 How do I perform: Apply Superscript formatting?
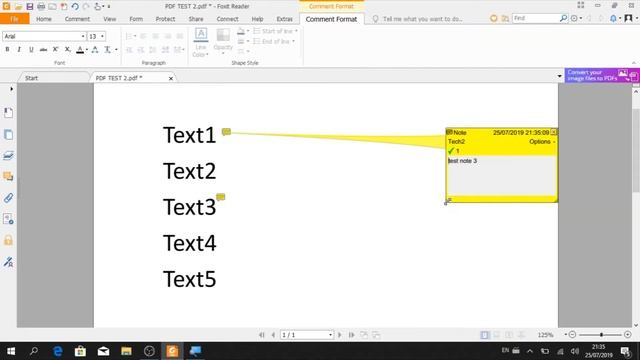[56, 49]
